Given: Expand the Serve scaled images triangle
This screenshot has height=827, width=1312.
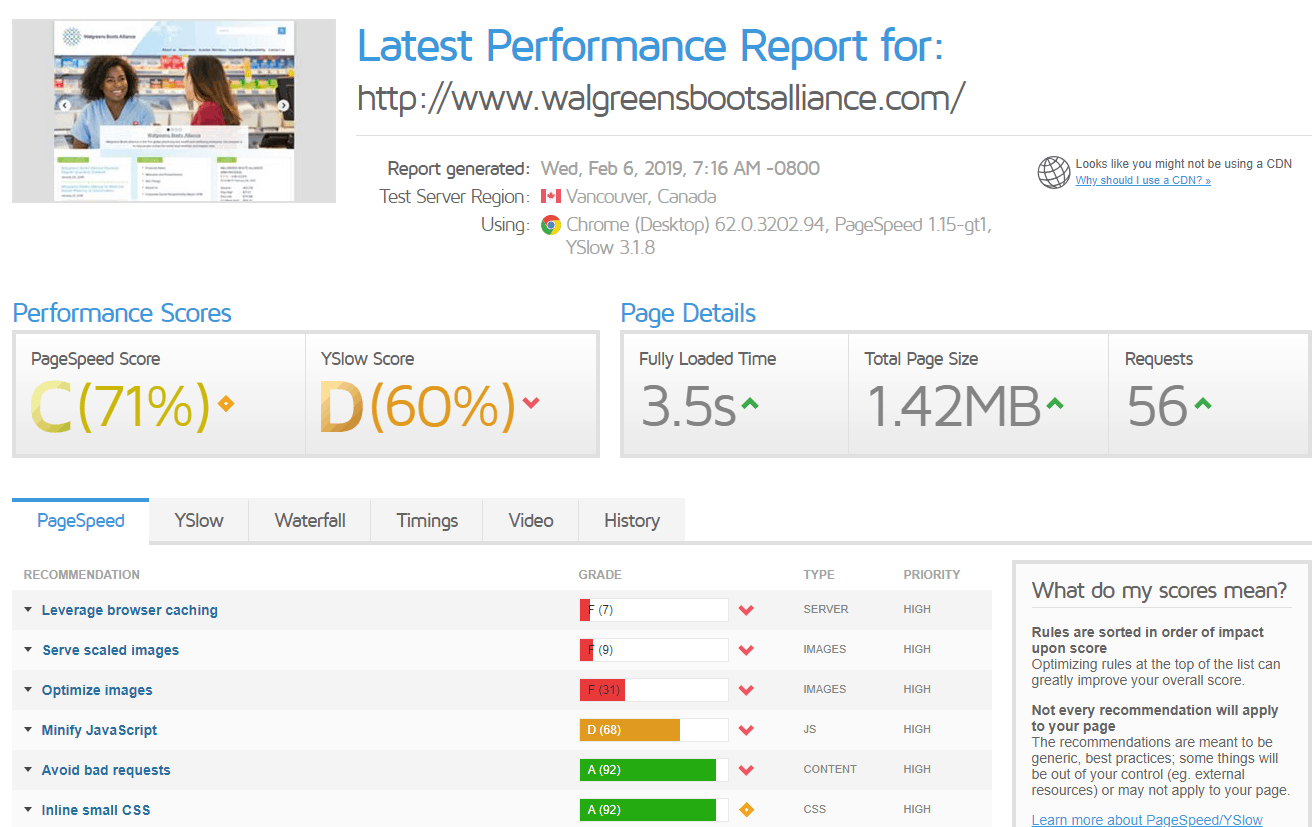Looking at the screenshot, I should pyautogui.click(x=28, y=649).
